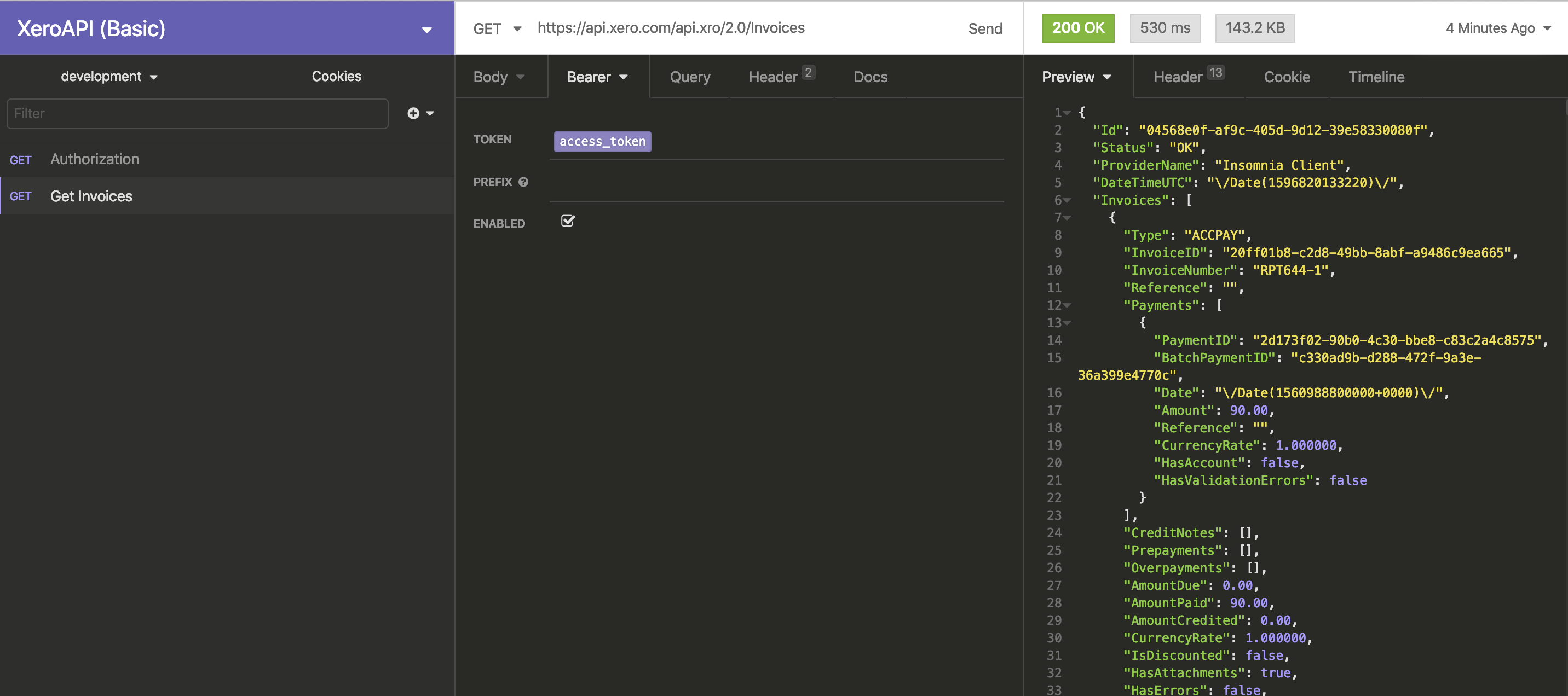Image resolution: width=1568 pixels, height=696 pixels.
Task: Click the plus create-request icon
Action: tap(413, 113)
